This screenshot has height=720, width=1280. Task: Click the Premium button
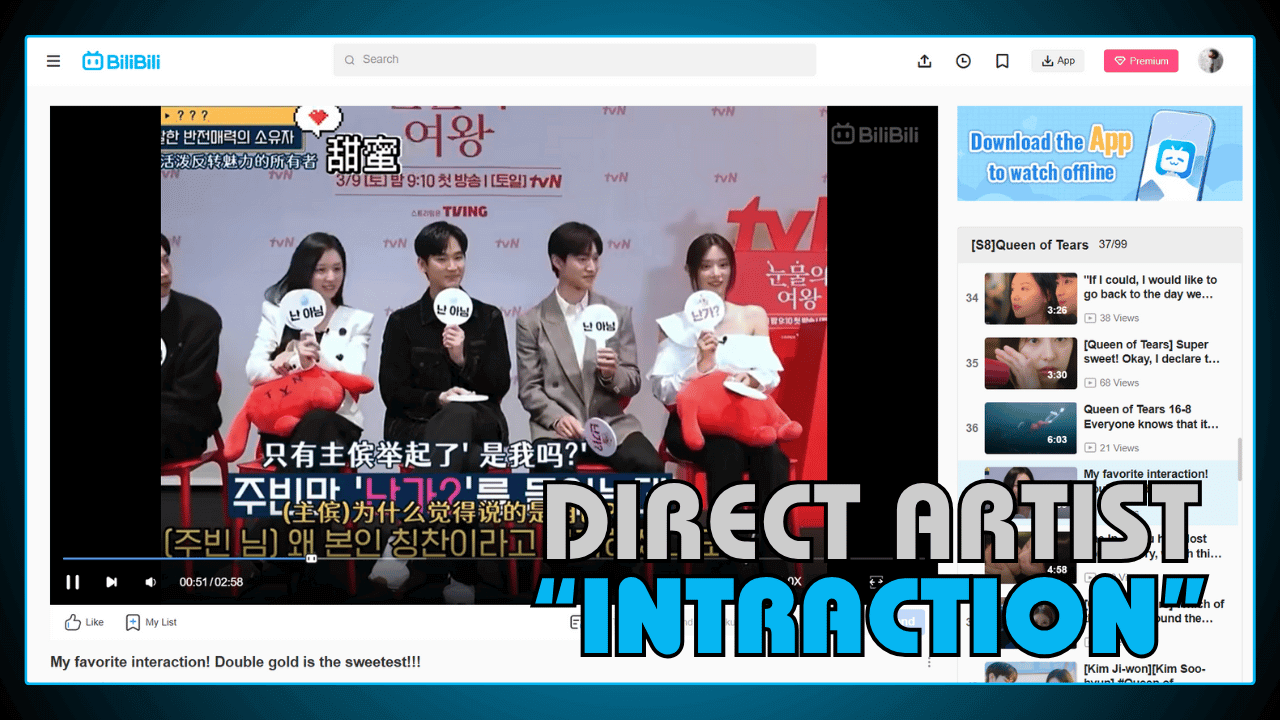click(1141, 61)
